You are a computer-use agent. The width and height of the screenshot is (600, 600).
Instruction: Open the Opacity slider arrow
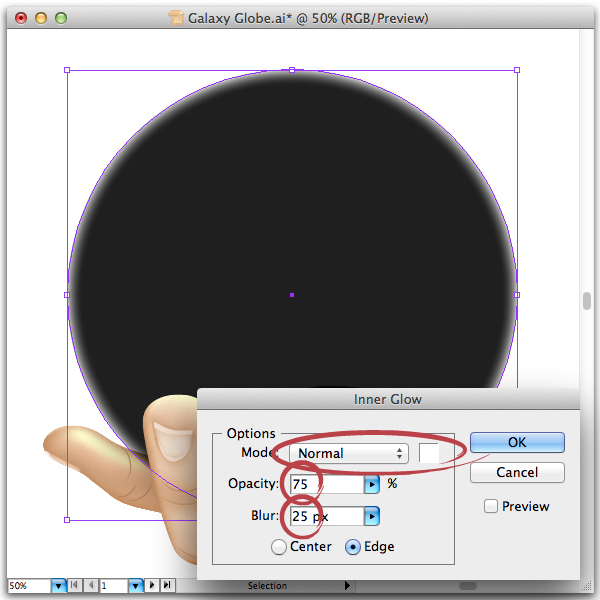click(372, 484)
